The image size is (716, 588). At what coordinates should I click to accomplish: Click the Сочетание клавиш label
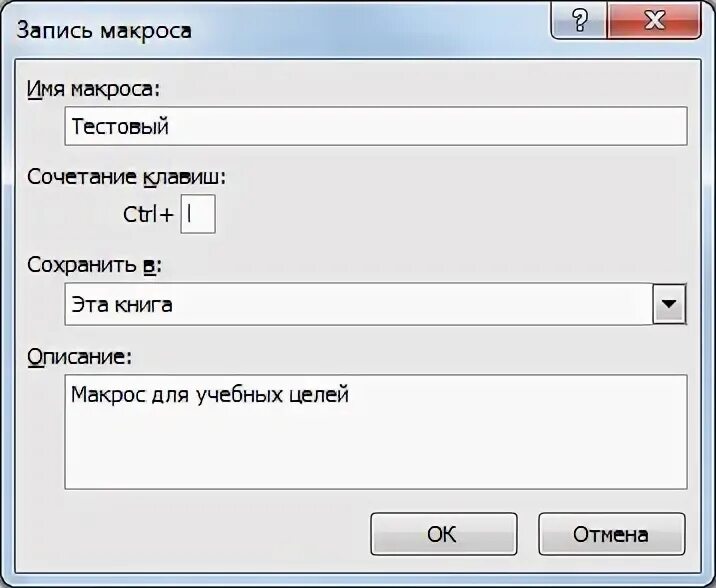[126, 177]
